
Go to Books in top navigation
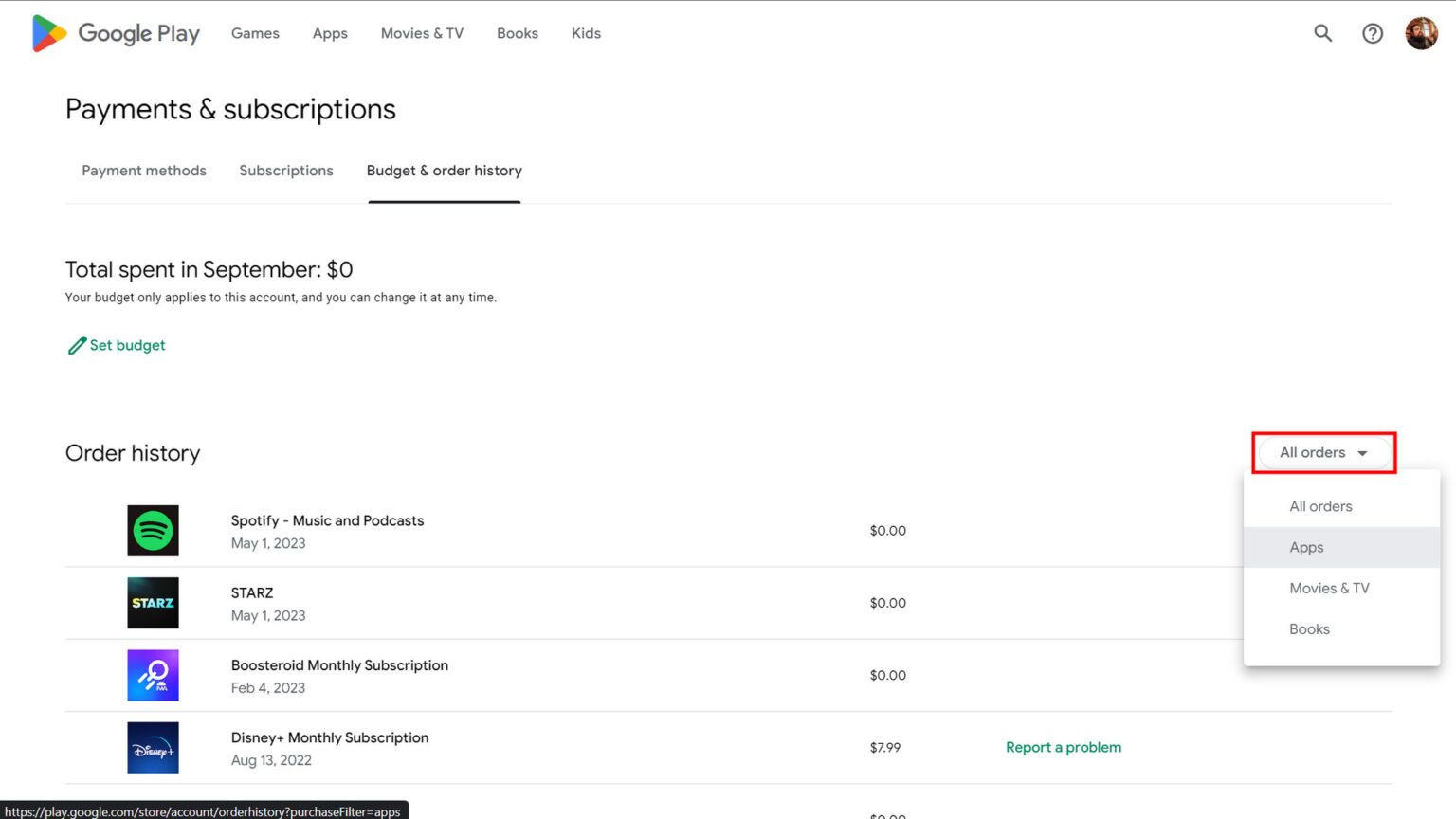[518, 33]
